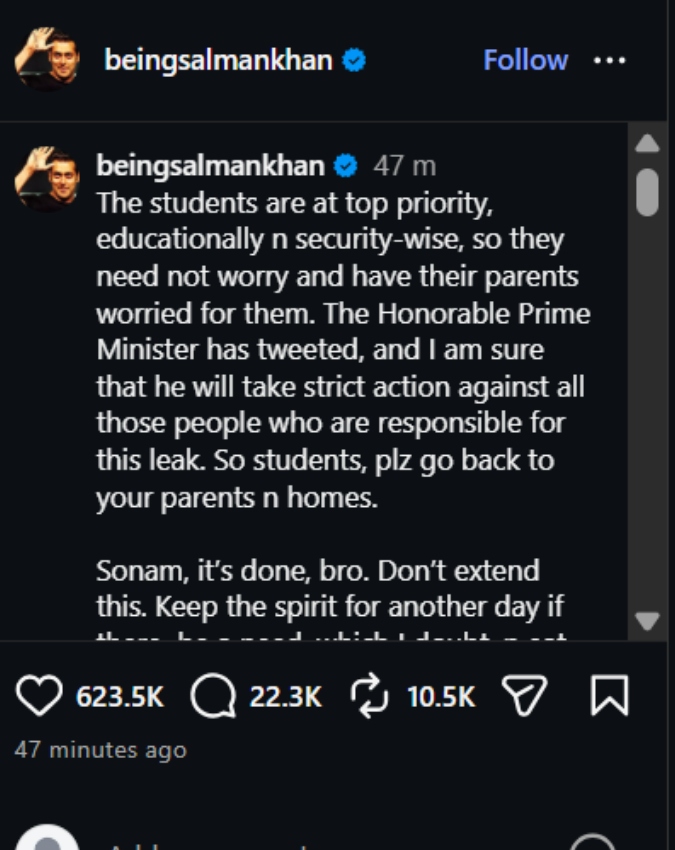Click the verified badge in the header
675x850 pixels.
coord(354,60)
